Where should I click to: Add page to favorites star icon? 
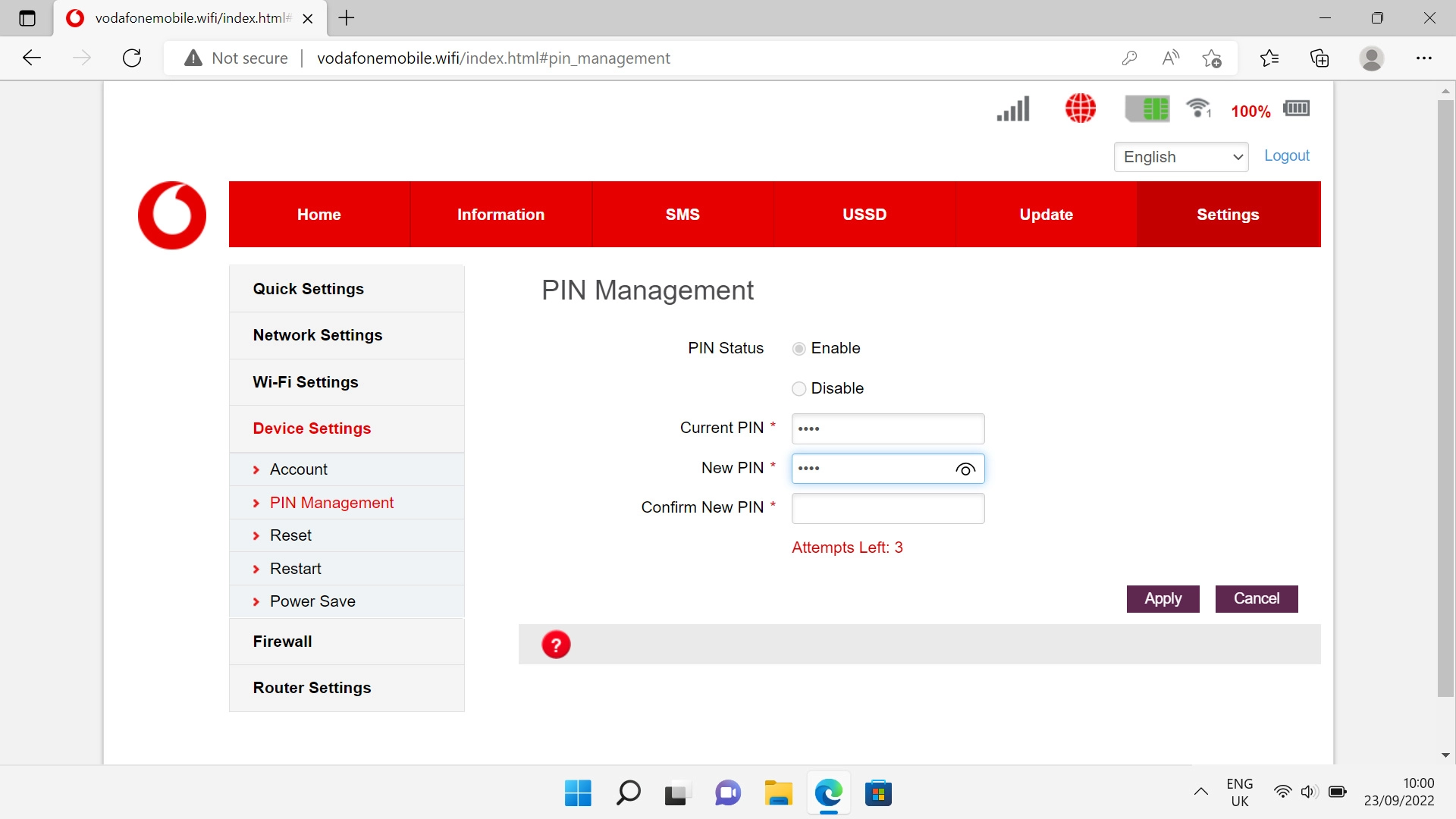pyautogui.click(x=1211, y=58)
